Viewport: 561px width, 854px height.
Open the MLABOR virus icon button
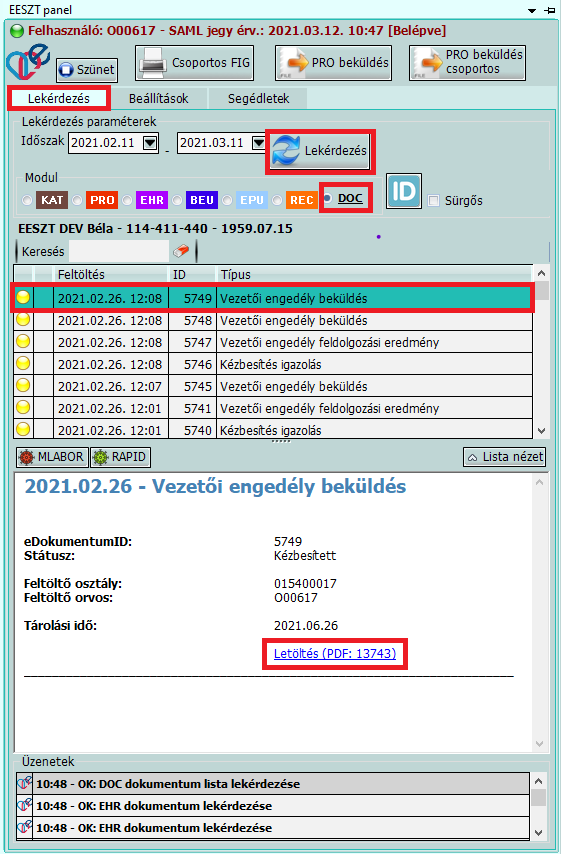click(x=52, y=457)
